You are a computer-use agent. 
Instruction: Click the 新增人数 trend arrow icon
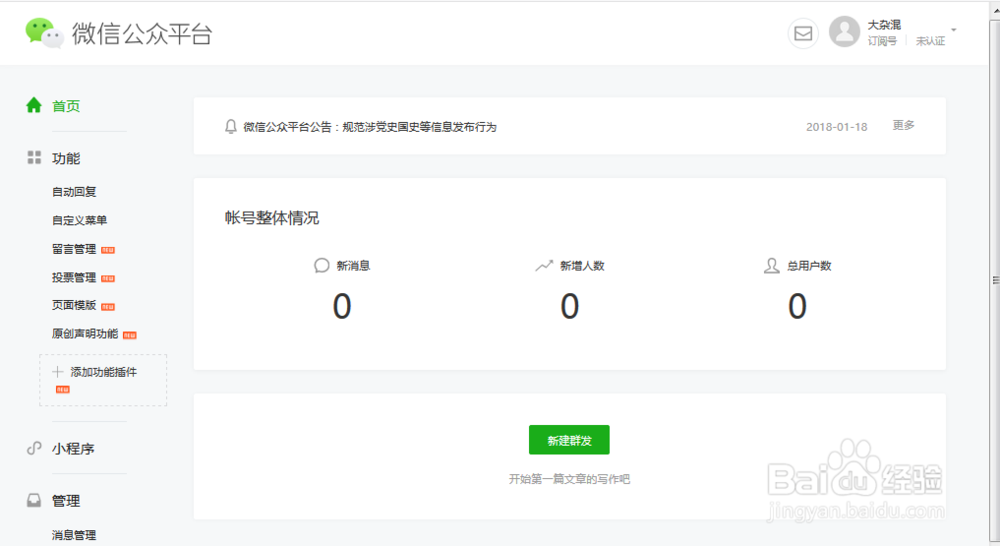544,265
